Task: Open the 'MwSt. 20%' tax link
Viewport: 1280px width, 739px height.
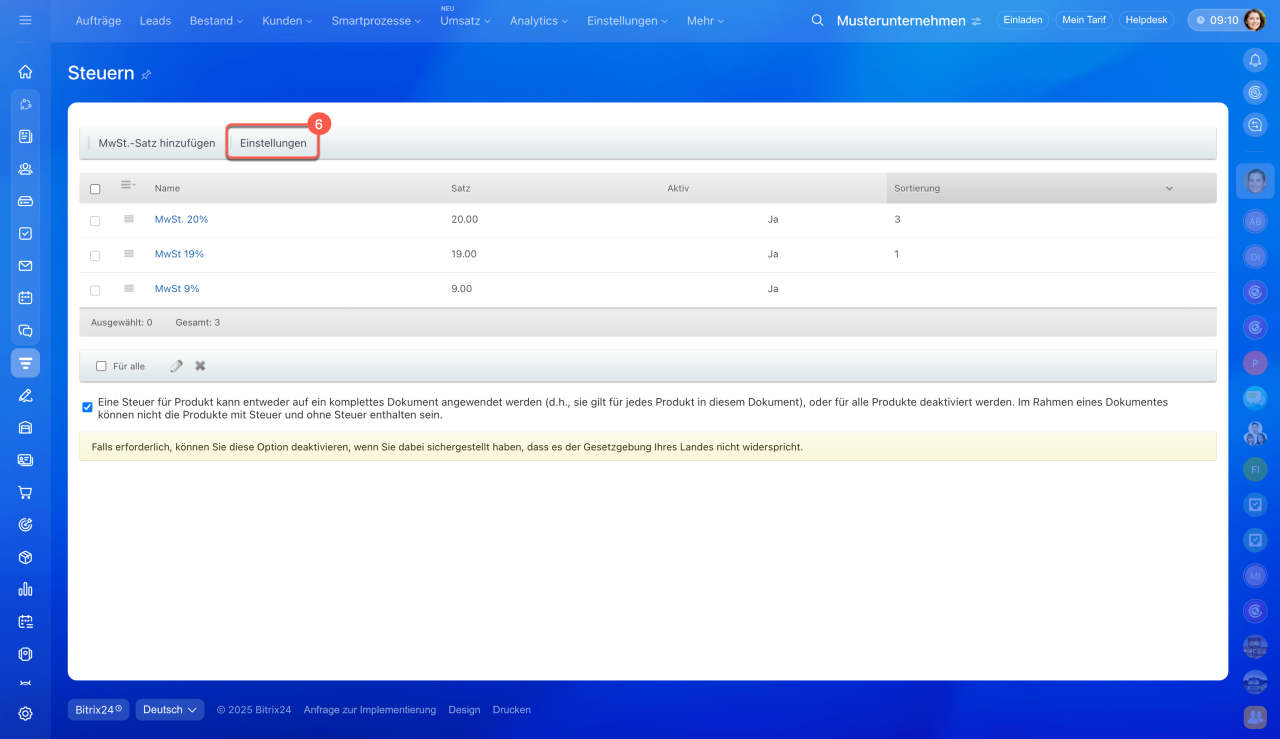Action: click(181, 219)
